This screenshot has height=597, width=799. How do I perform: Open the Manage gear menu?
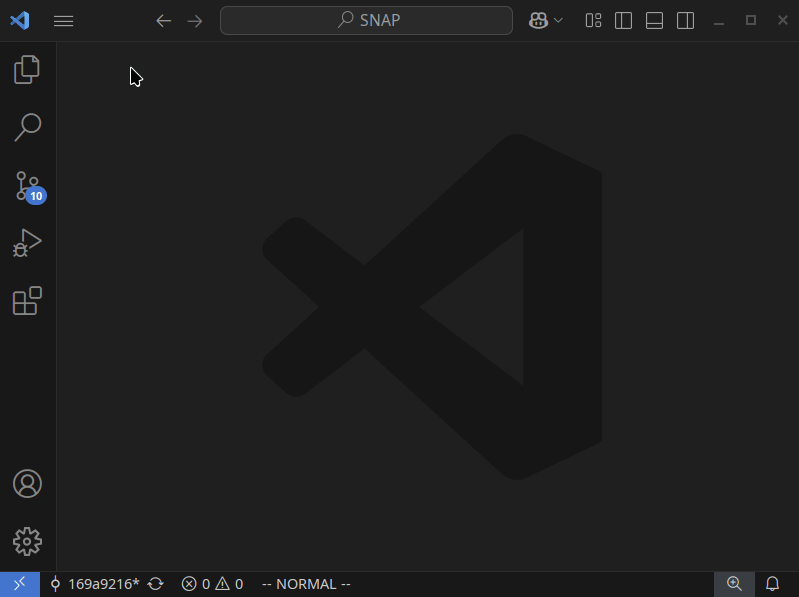27,541
